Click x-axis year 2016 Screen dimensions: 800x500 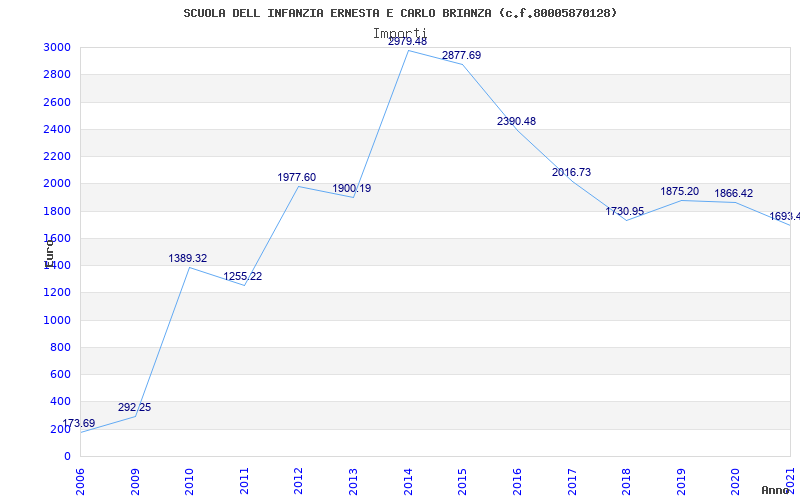pyautogui.click(x=517, y=482)
